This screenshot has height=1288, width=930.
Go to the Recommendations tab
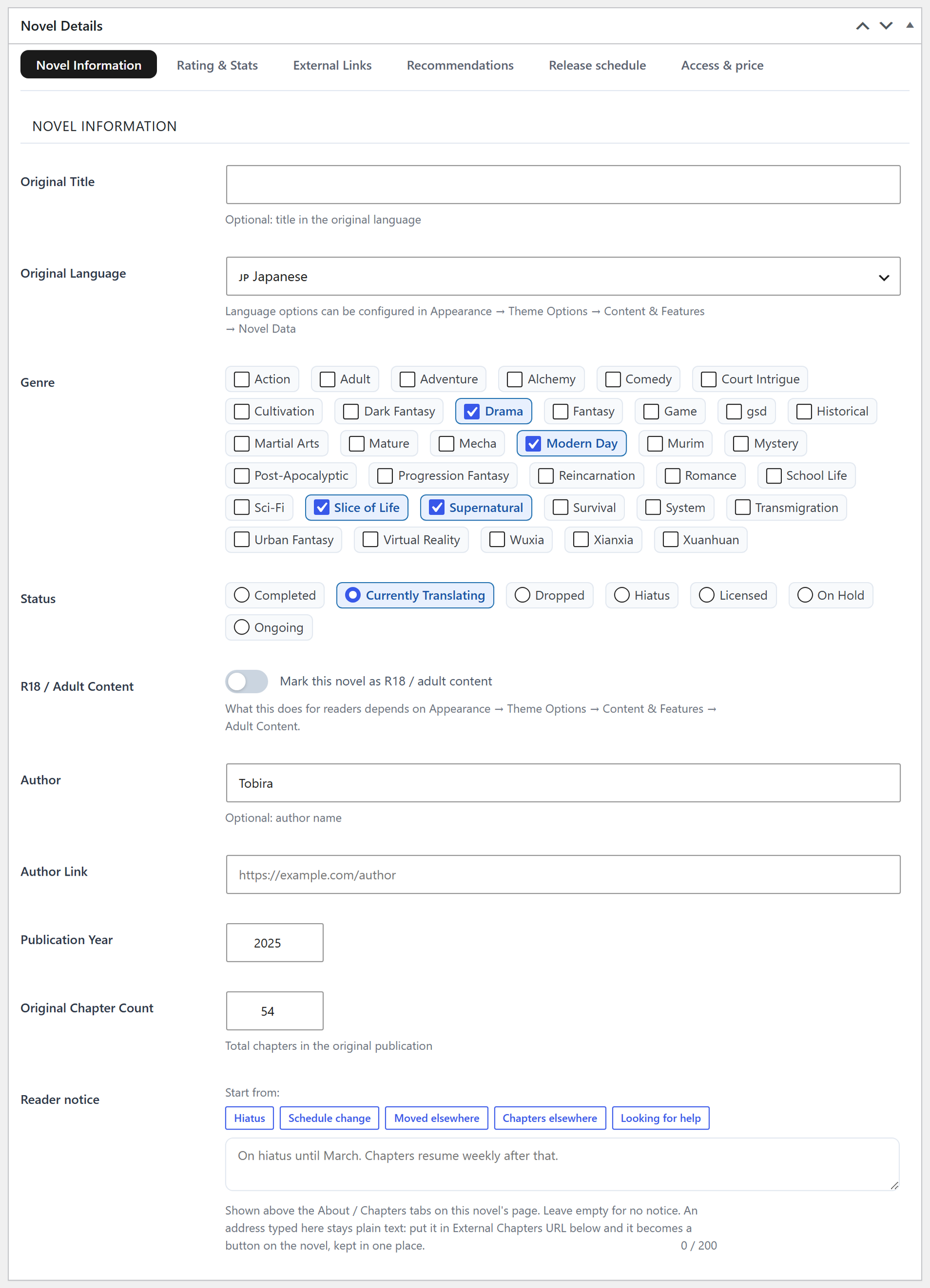(460, 65)
